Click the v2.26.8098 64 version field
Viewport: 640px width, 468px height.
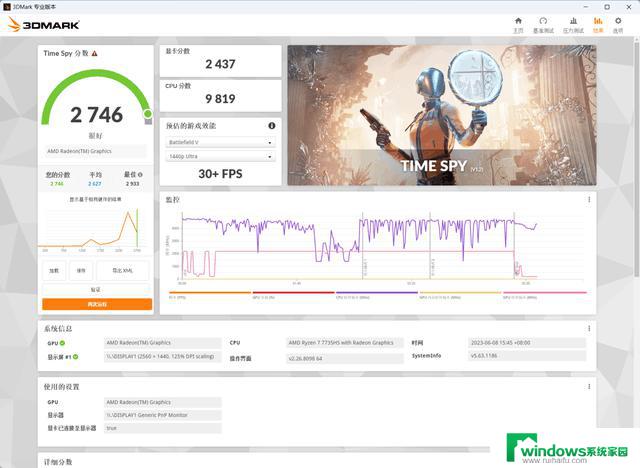point(345,359)
